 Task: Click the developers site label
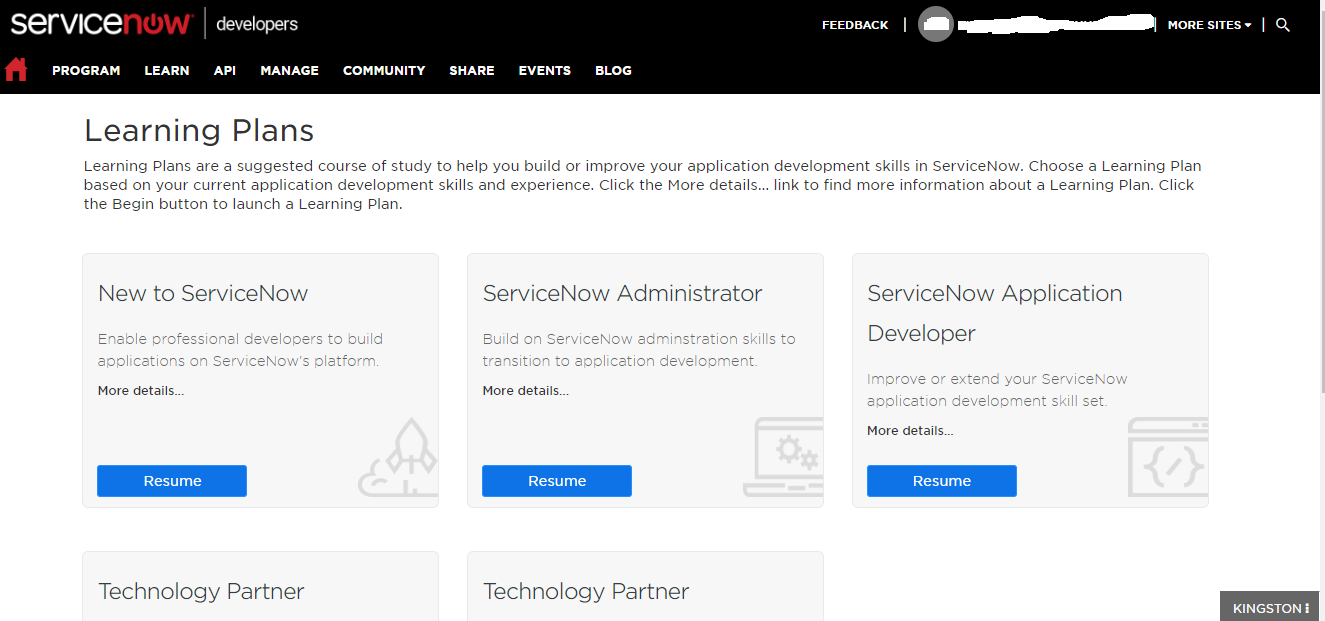click(x=257, y=24)
